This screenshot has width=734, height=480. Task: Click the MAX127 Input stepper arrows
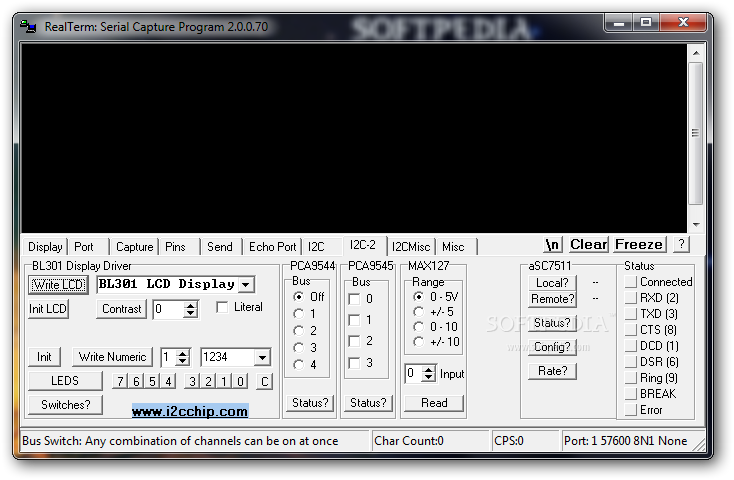428,374
